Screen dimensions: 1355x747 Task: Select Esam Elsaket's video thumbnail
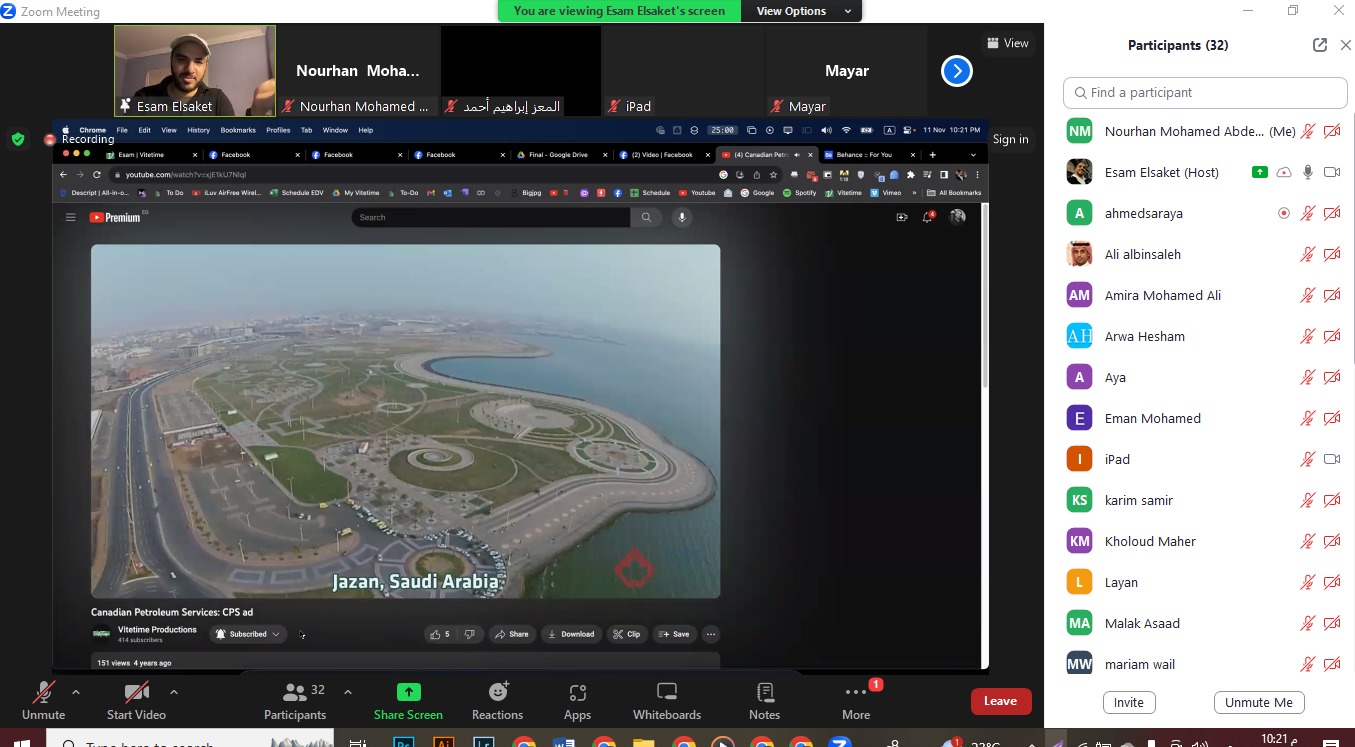click(195, 71)
